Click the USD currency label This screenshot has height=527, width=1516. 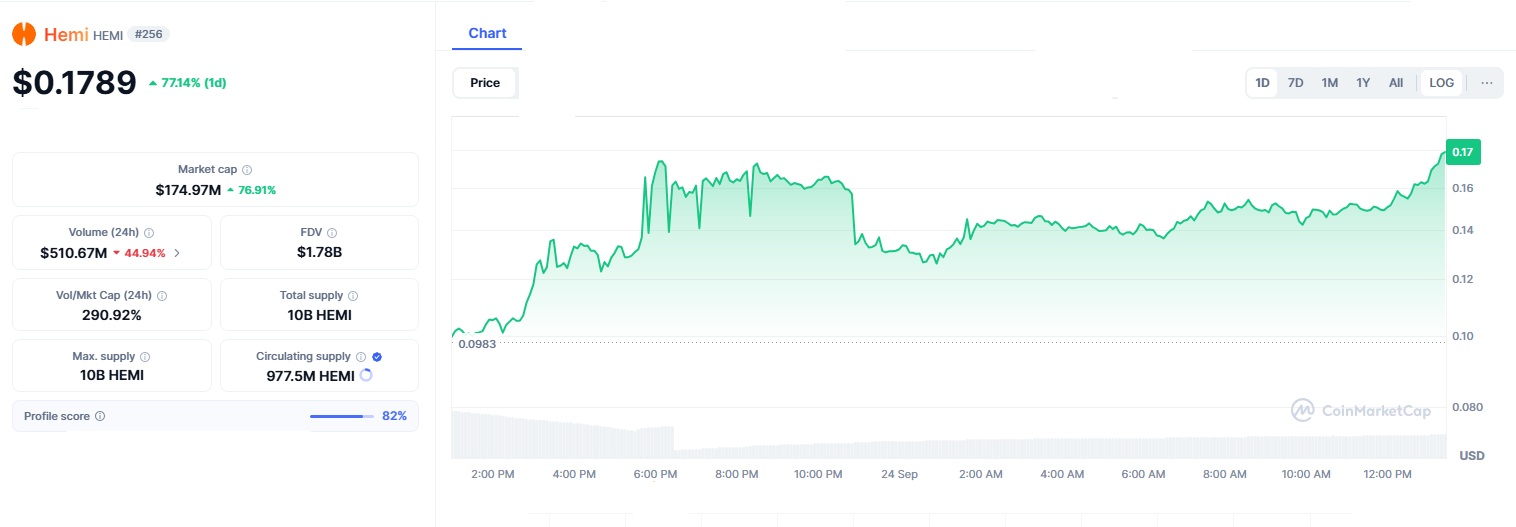tap(1472, 456)
